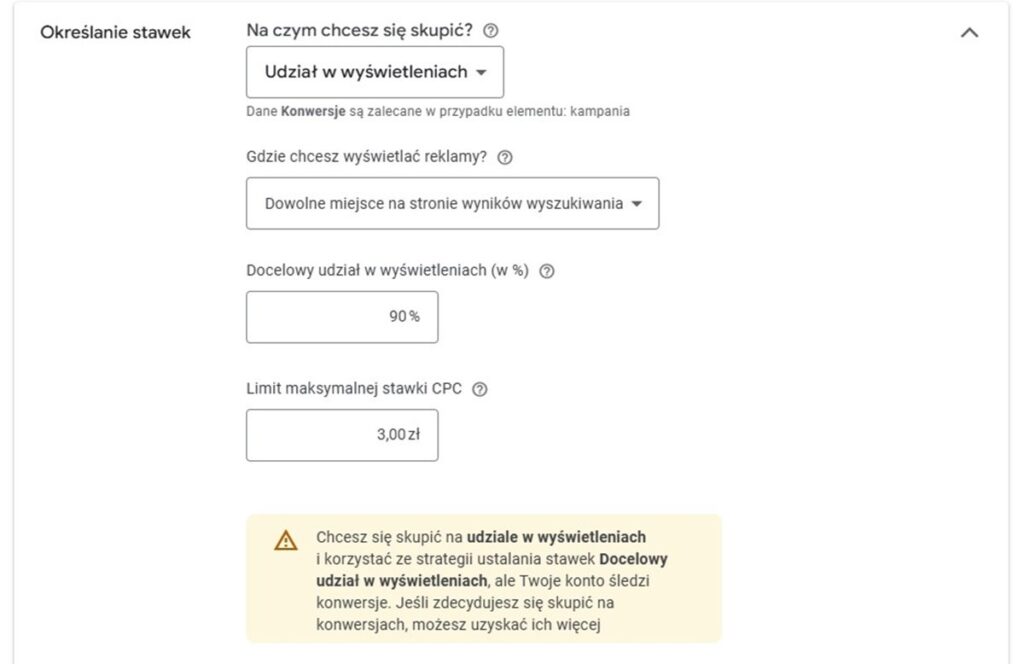
Task: Open help for "Na czym chcesz się skupić?"
Action: pos(490,31)
